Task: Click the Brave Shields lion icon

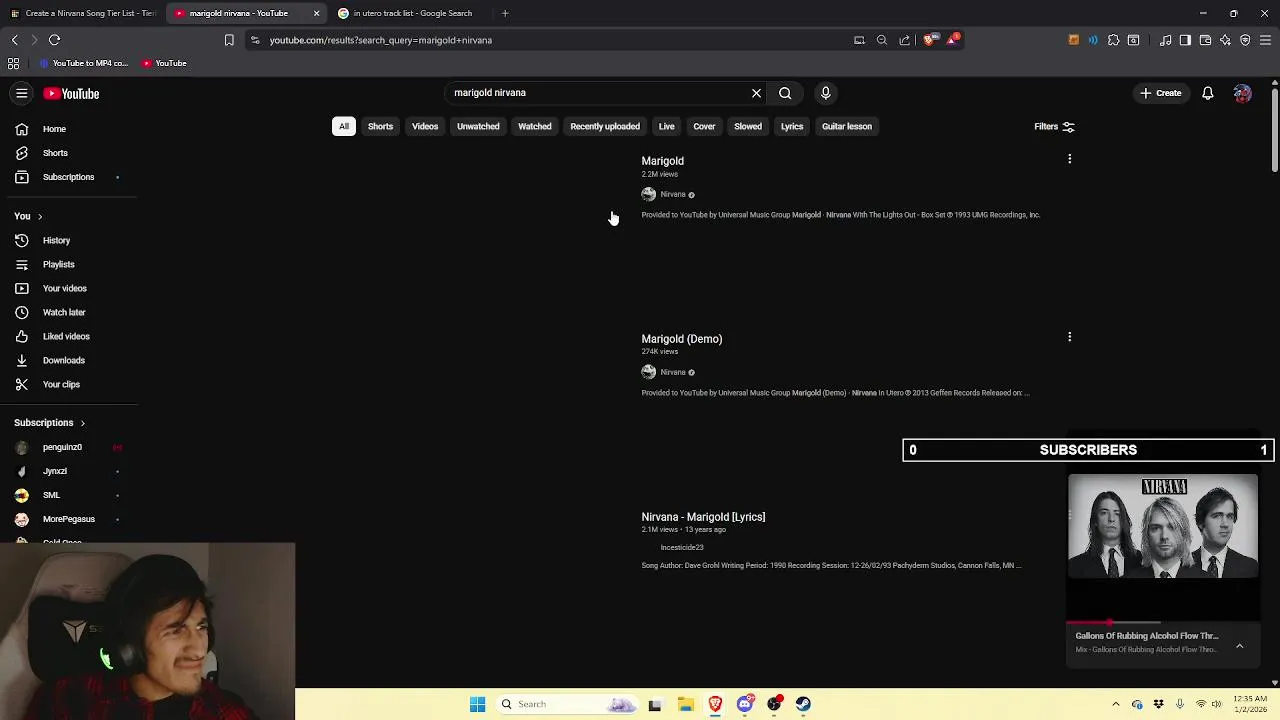Action: pyautogui.click(x=929, y=40)
